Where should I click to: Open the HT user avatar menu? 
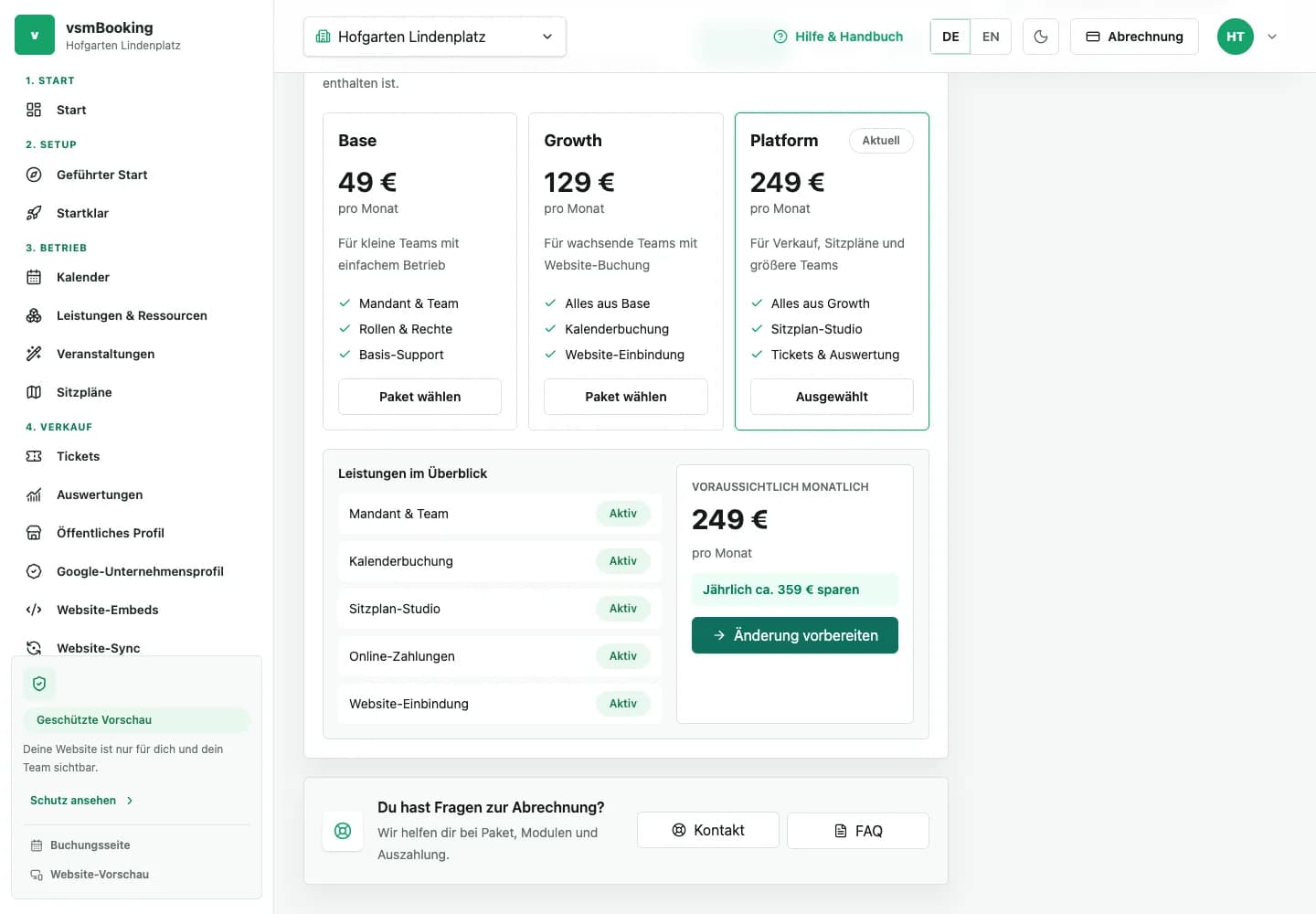click(1236, 37)
